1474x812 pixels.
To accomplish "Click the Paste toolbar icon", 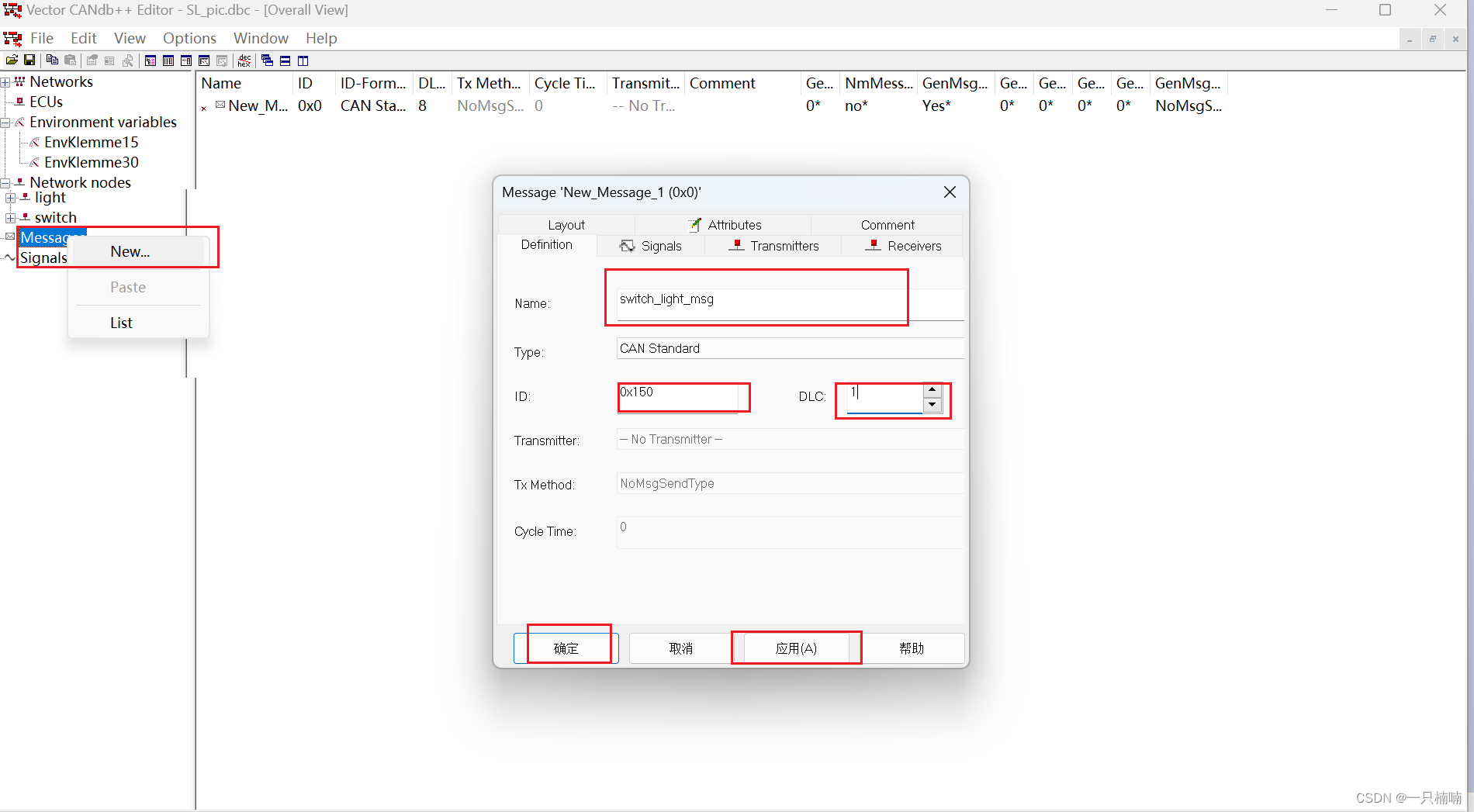I will (x=70, y=60).
